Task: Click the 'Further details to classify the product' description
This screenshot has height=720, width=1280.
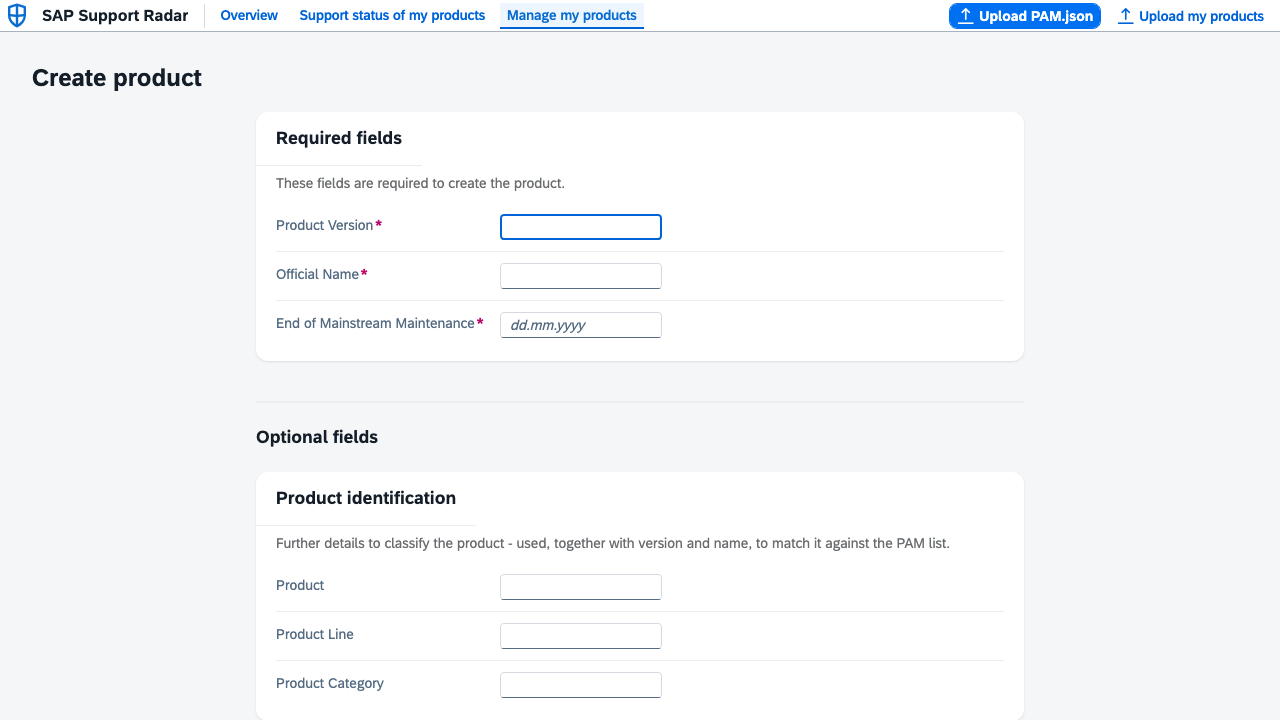Action: coord(613,543)
